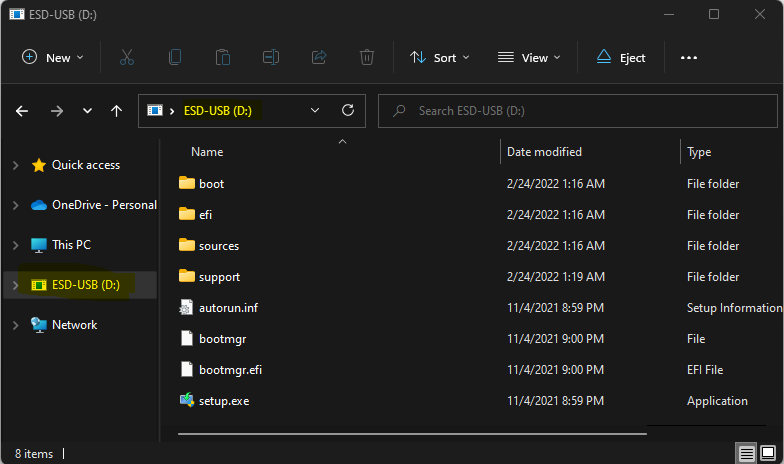The height and width of the screenshot is (464, 784).
Task: Click the 8 items status text
Action: click(x=34, y=454)
